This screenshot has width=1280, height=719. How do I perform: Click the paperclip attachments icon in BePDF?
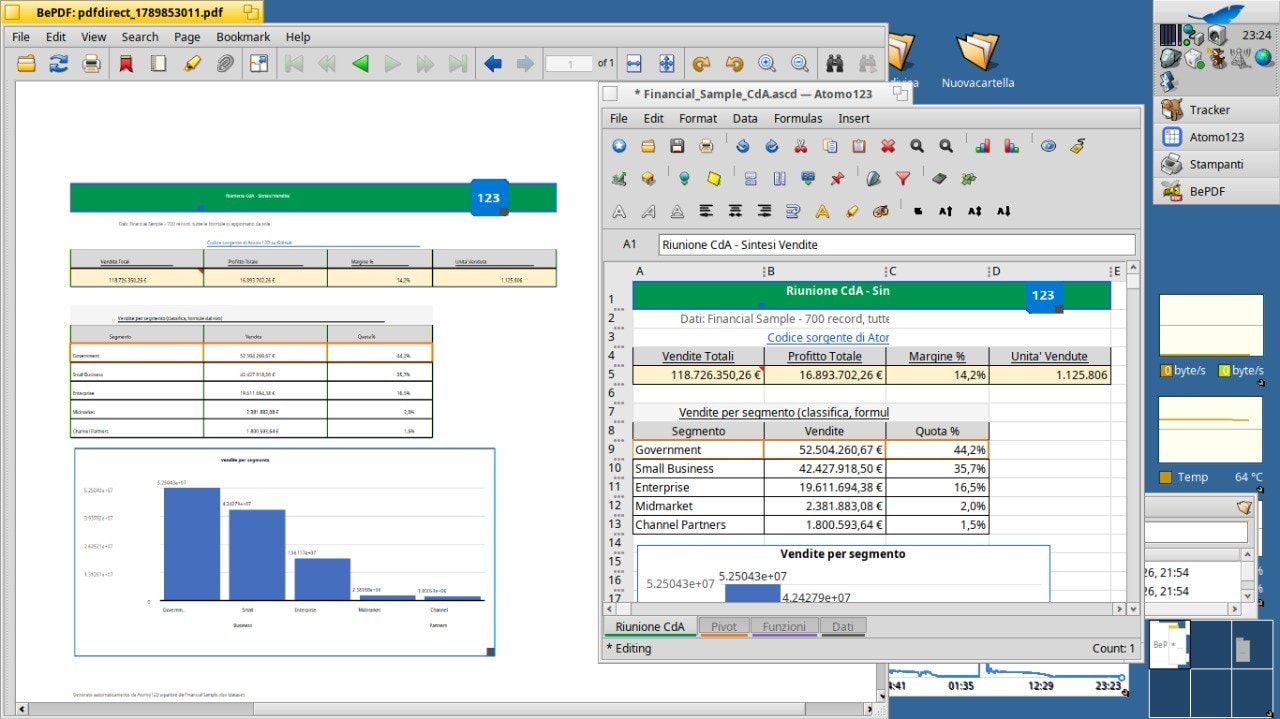[x=225, y=64]
